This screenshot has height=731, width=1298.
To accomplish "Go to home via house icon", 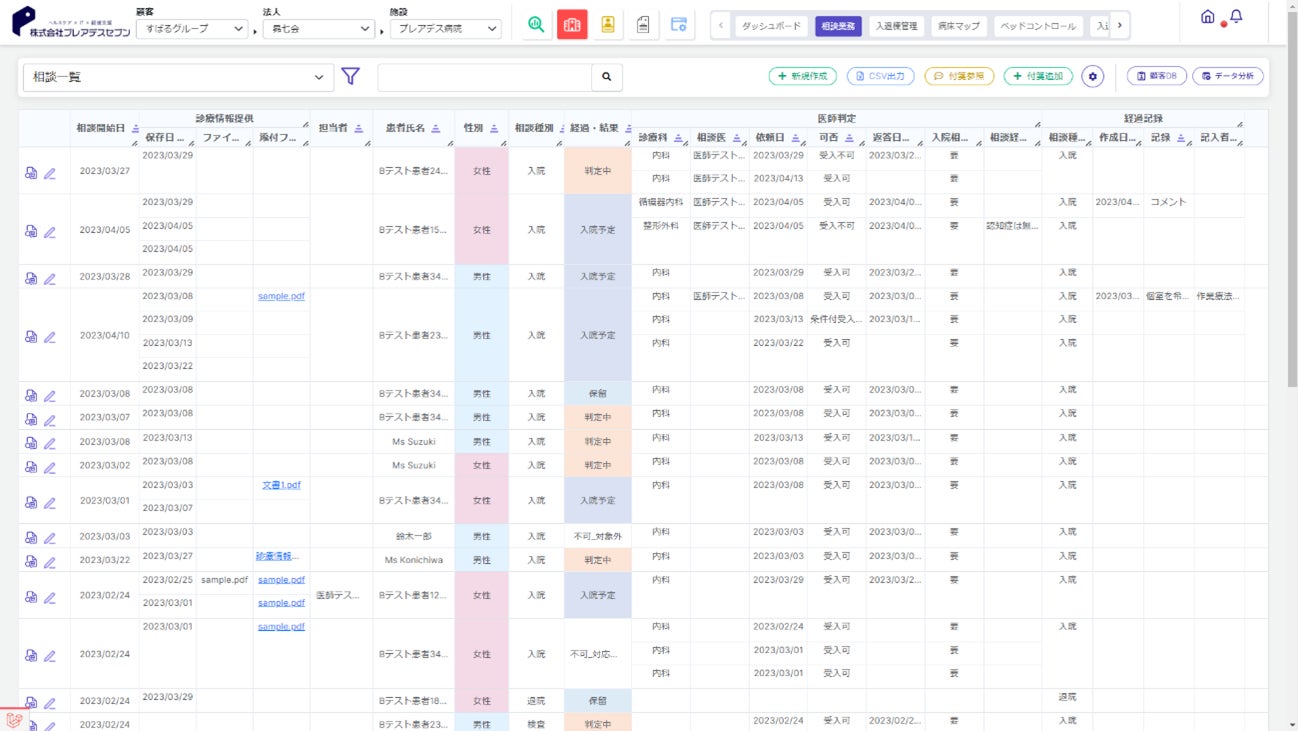I will pyautogui.click(x=1208, y=17).
